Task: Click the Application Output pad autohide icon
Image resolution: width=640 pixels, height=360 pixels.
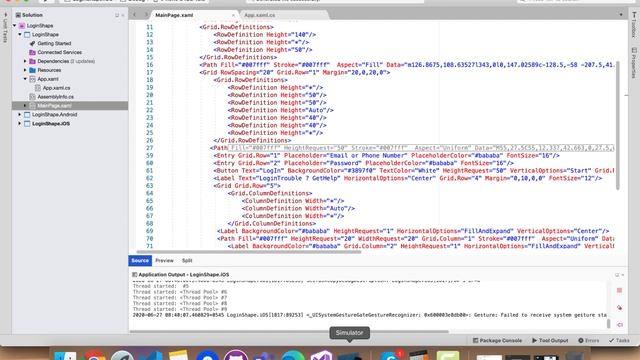Action: pyautogui.click(x=617, y=275)
